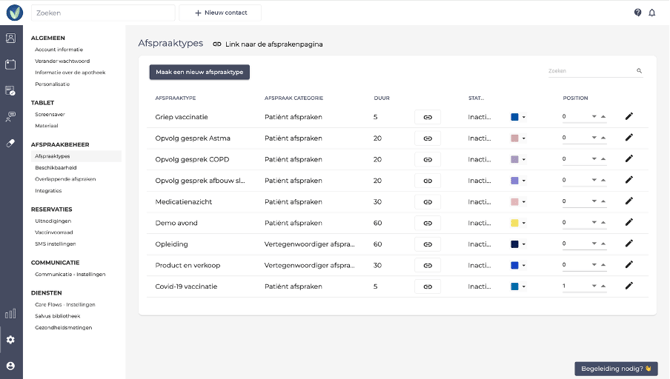Open the calendar icon in left sidebar
Screen dimensions: 670x379
click(x=11, y=65)
